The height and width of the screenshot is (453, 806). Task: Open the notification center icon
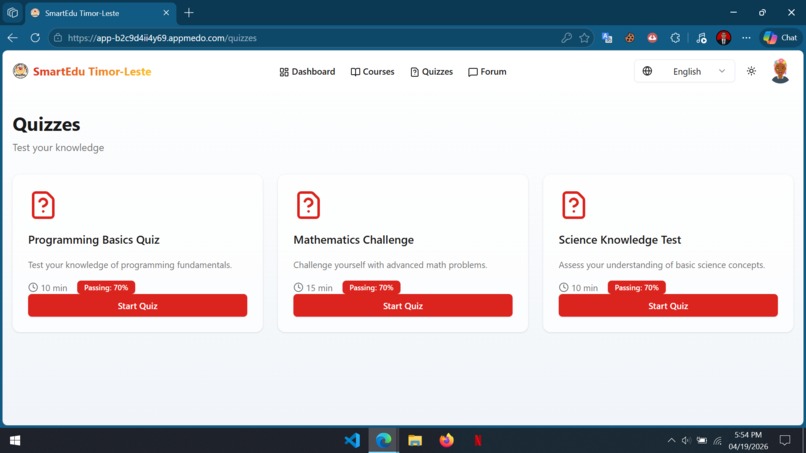pos(785,441)
